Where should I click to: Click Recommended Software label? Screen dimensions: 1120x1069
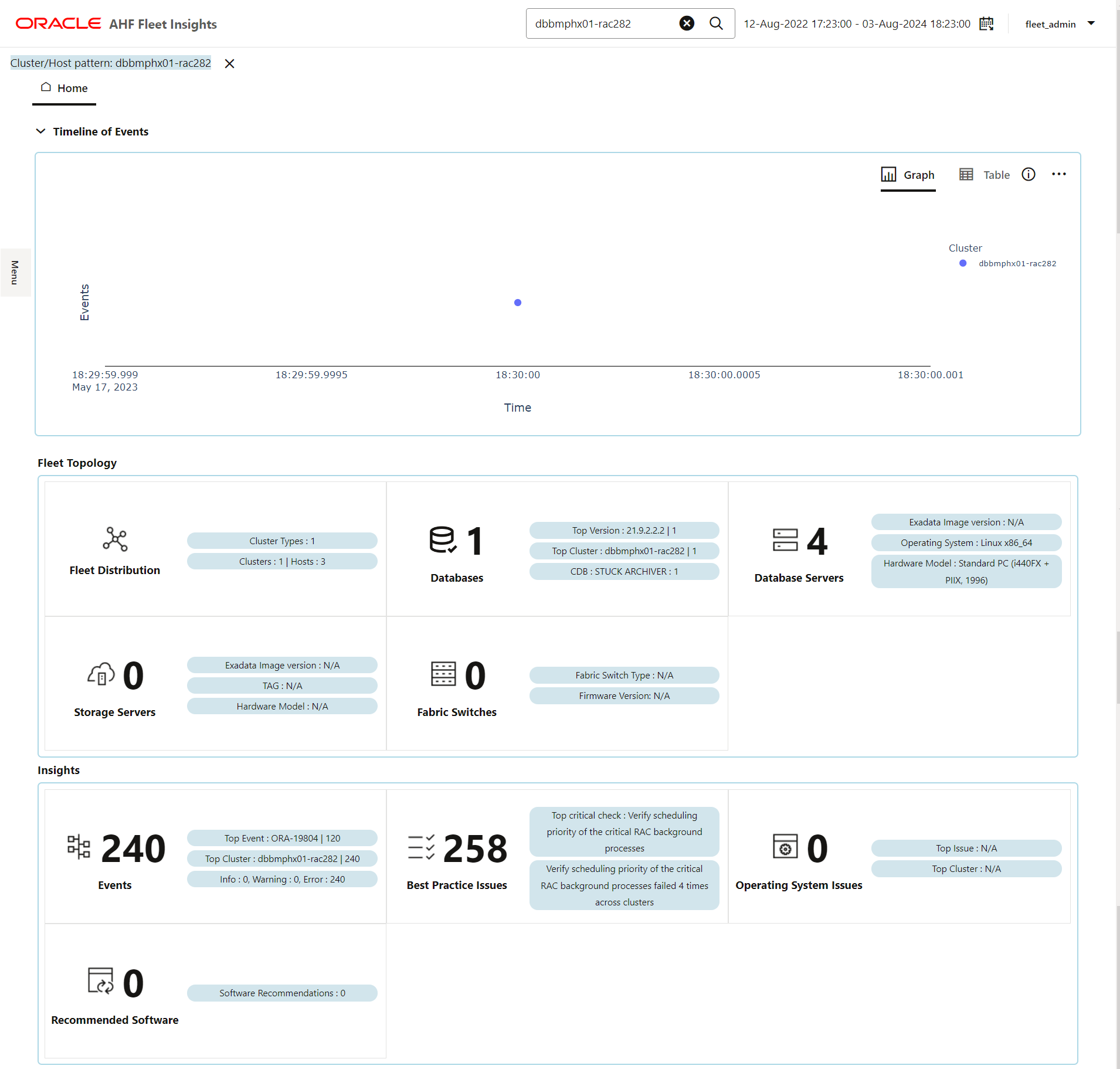point(115,1020)
